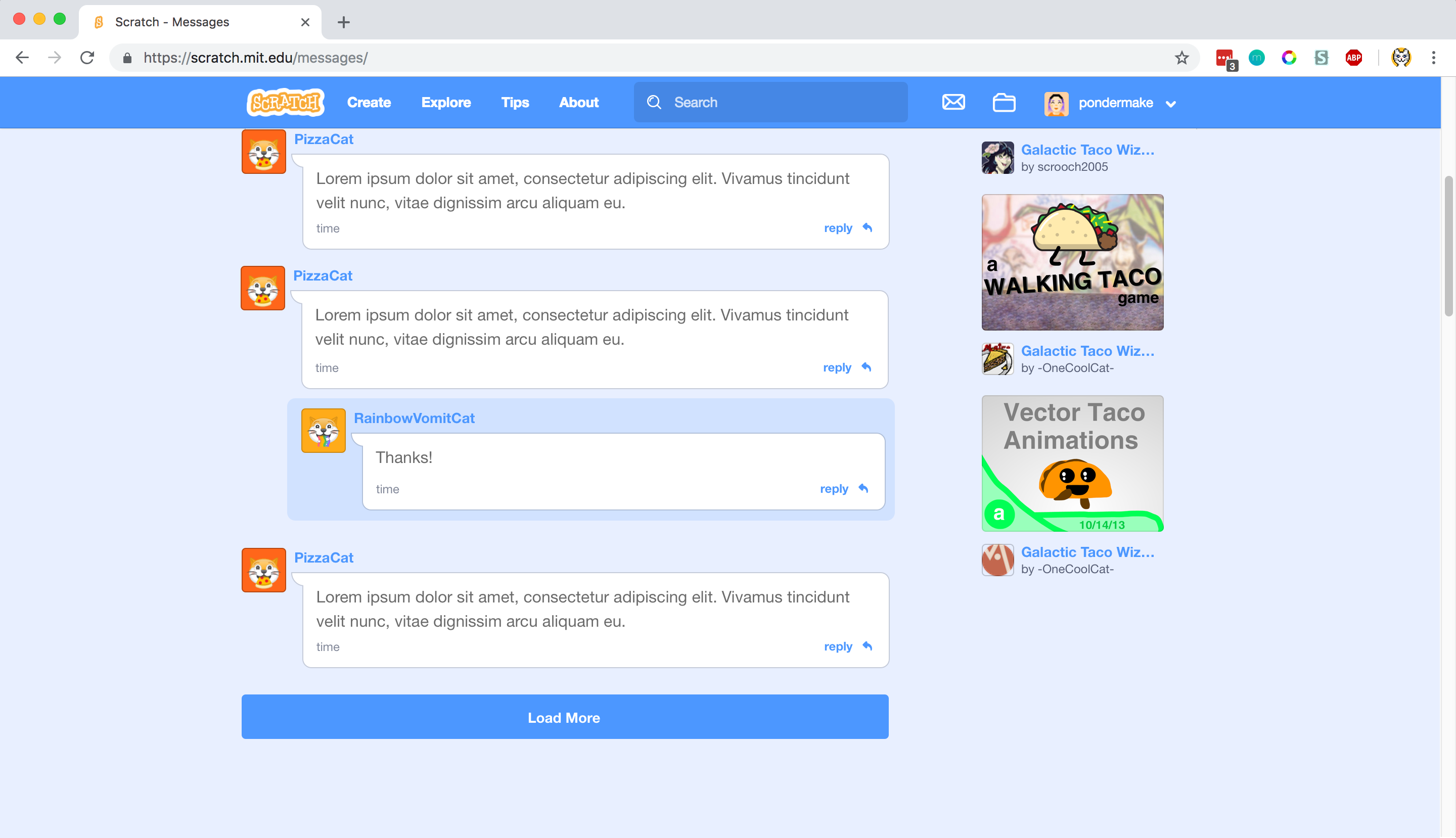Screen dimensions: 1456x838
Task: Click the search magnifier icon
Action: coord(654,102)
